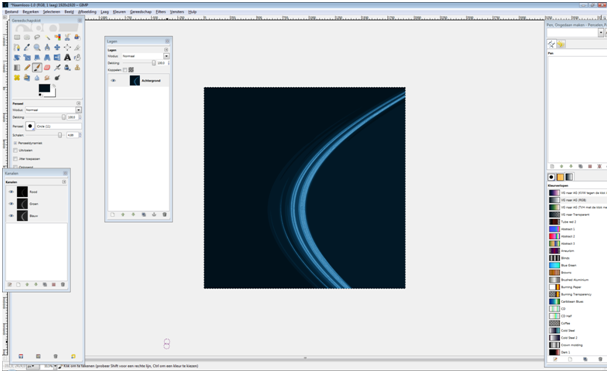Select the Measure compass tool
Viewport: 609px width, 373px height.
[x=47, y=47]
